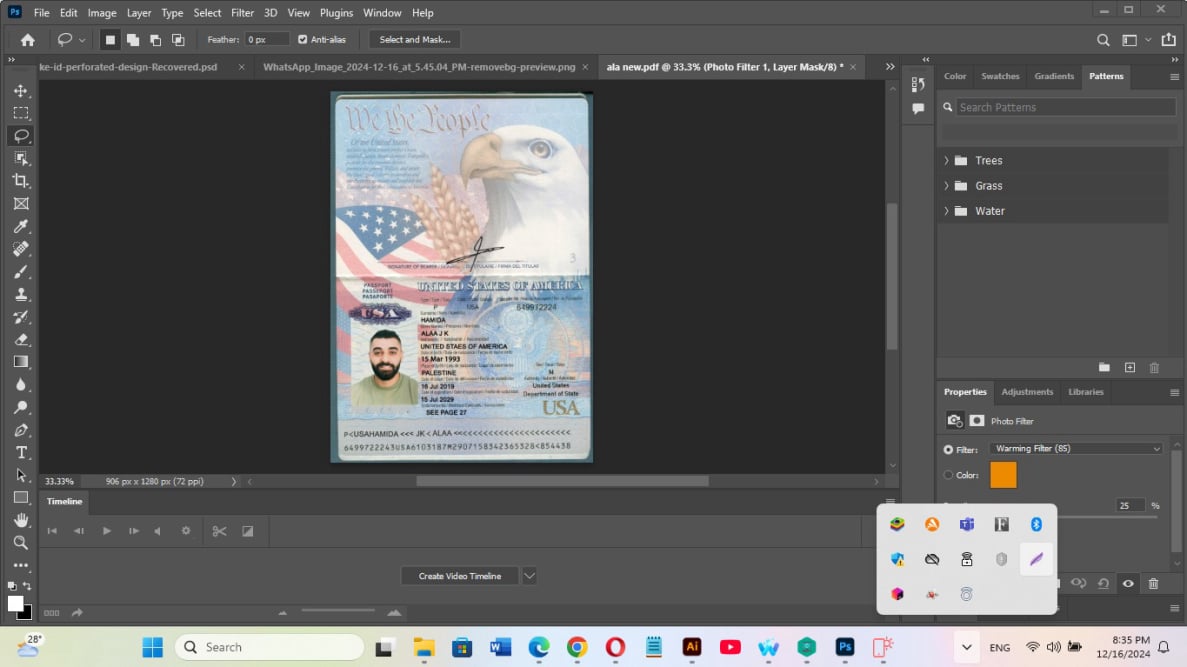Select the Object Selection tool
The height and width of the screenshot is (667, 1187).
click(21, 158)
